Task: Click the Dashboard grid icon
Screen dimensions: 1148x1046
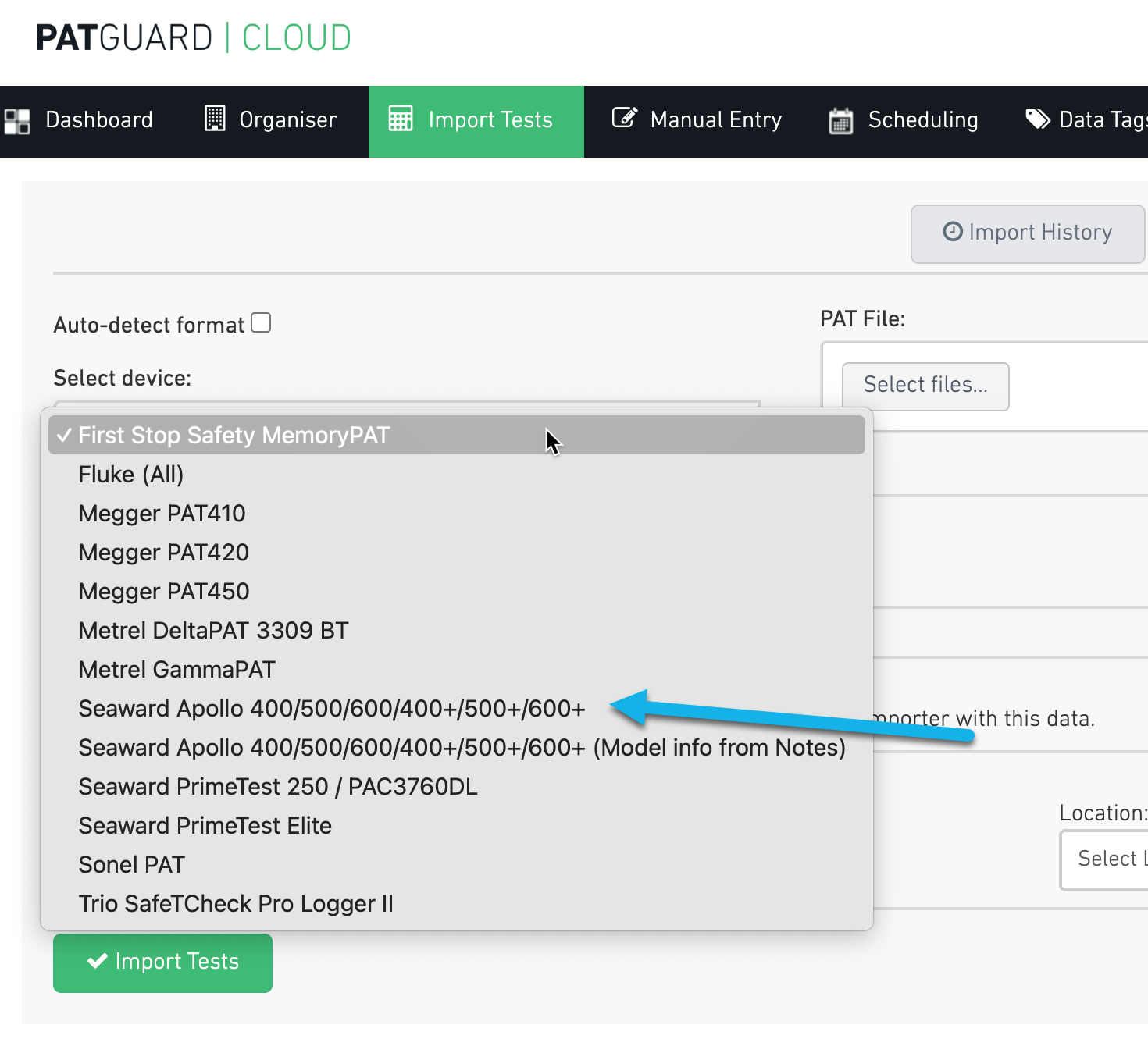Action: click(x=17, y=122)
